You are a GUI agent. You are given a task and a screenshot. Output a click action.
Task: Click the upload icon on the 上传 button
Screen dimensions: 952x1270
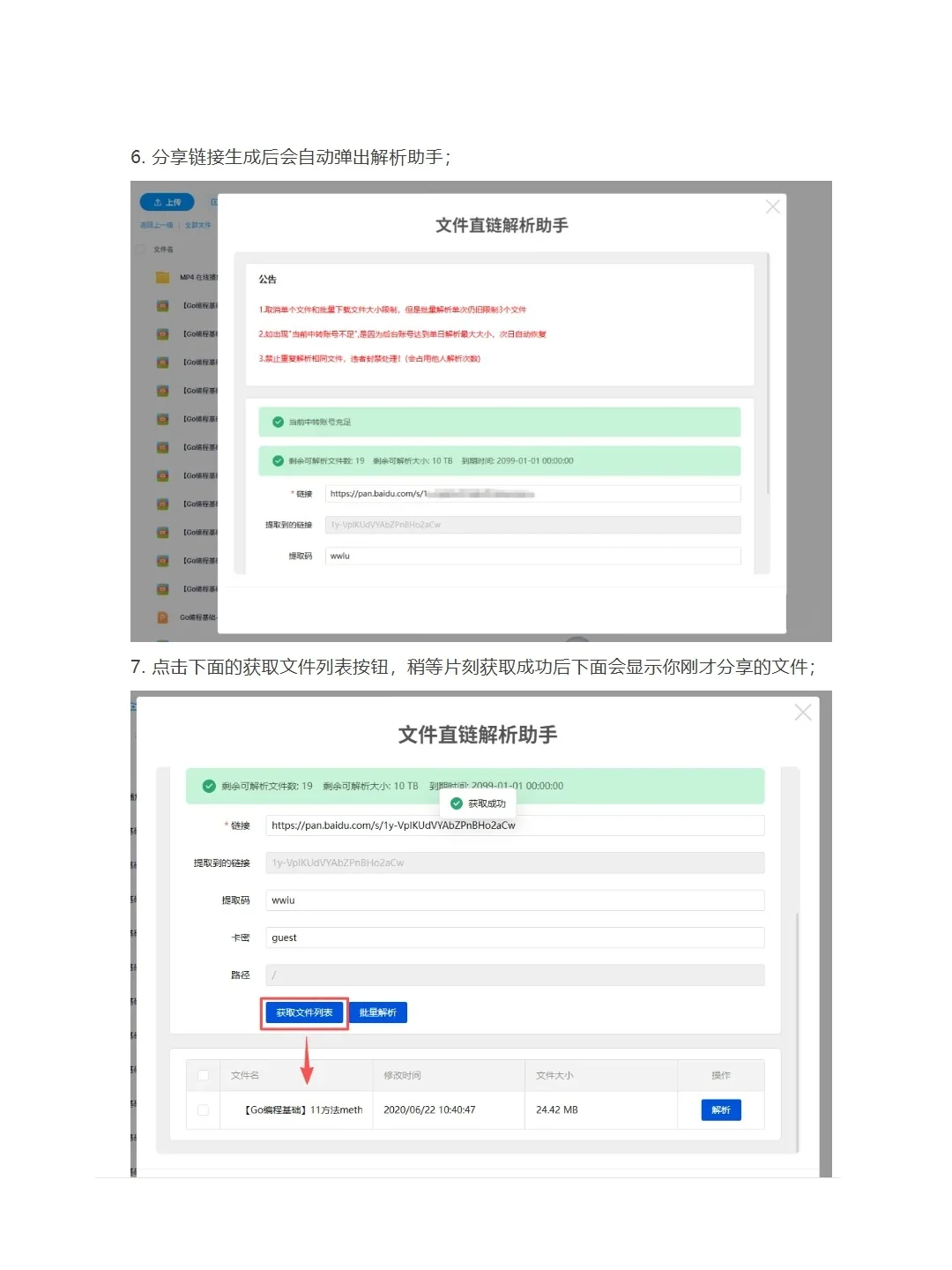click(156, 203)
